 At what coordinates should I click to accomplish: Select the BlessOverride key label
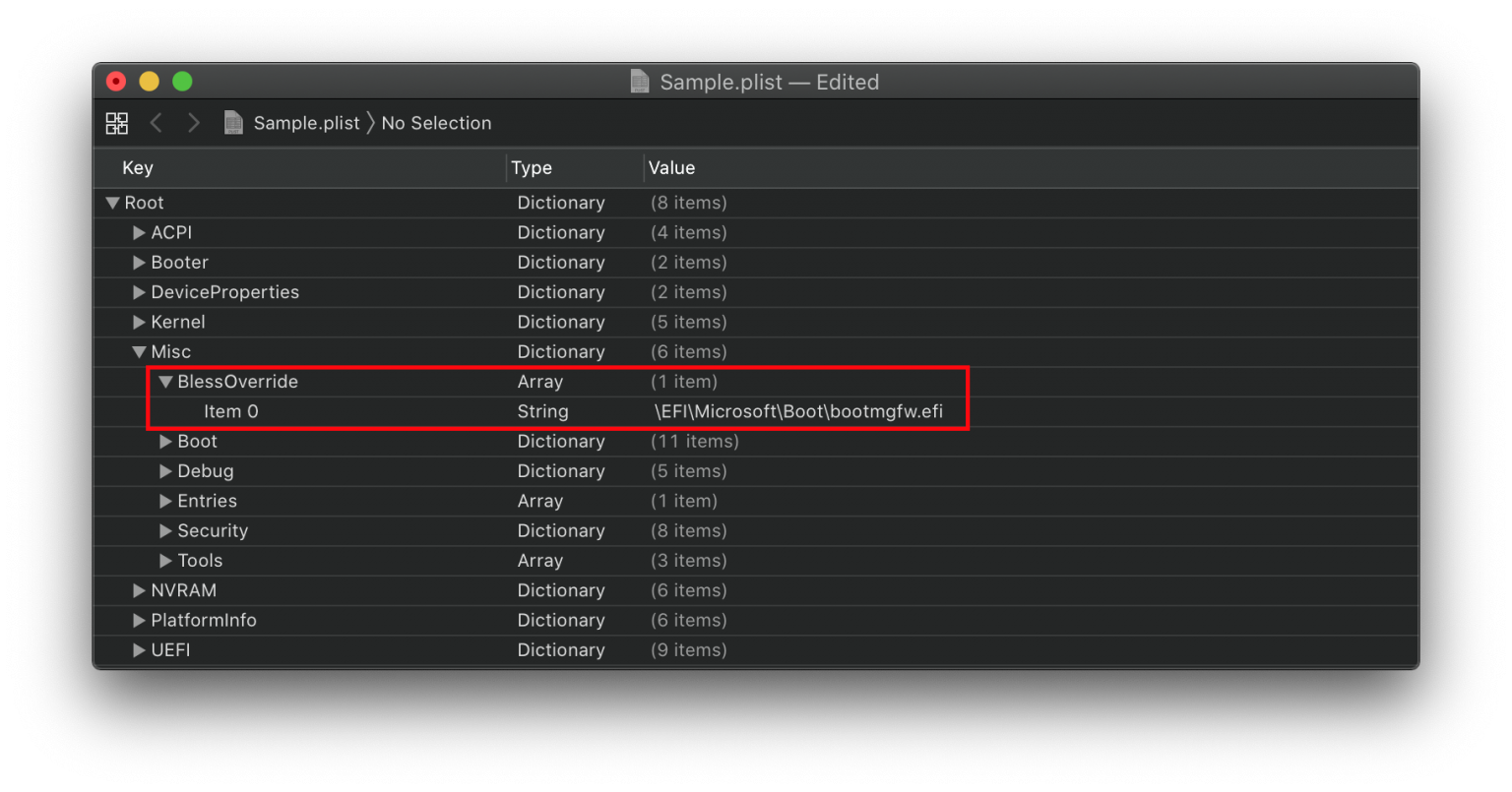click(x=237, y=382)
